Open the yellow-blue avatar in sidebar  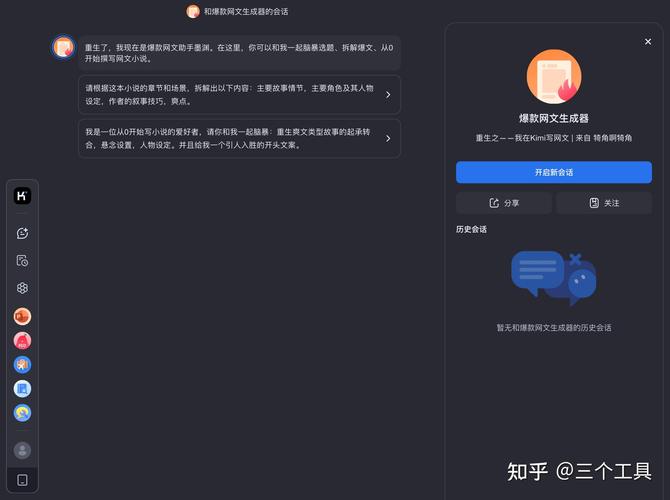tap(22, 413)
